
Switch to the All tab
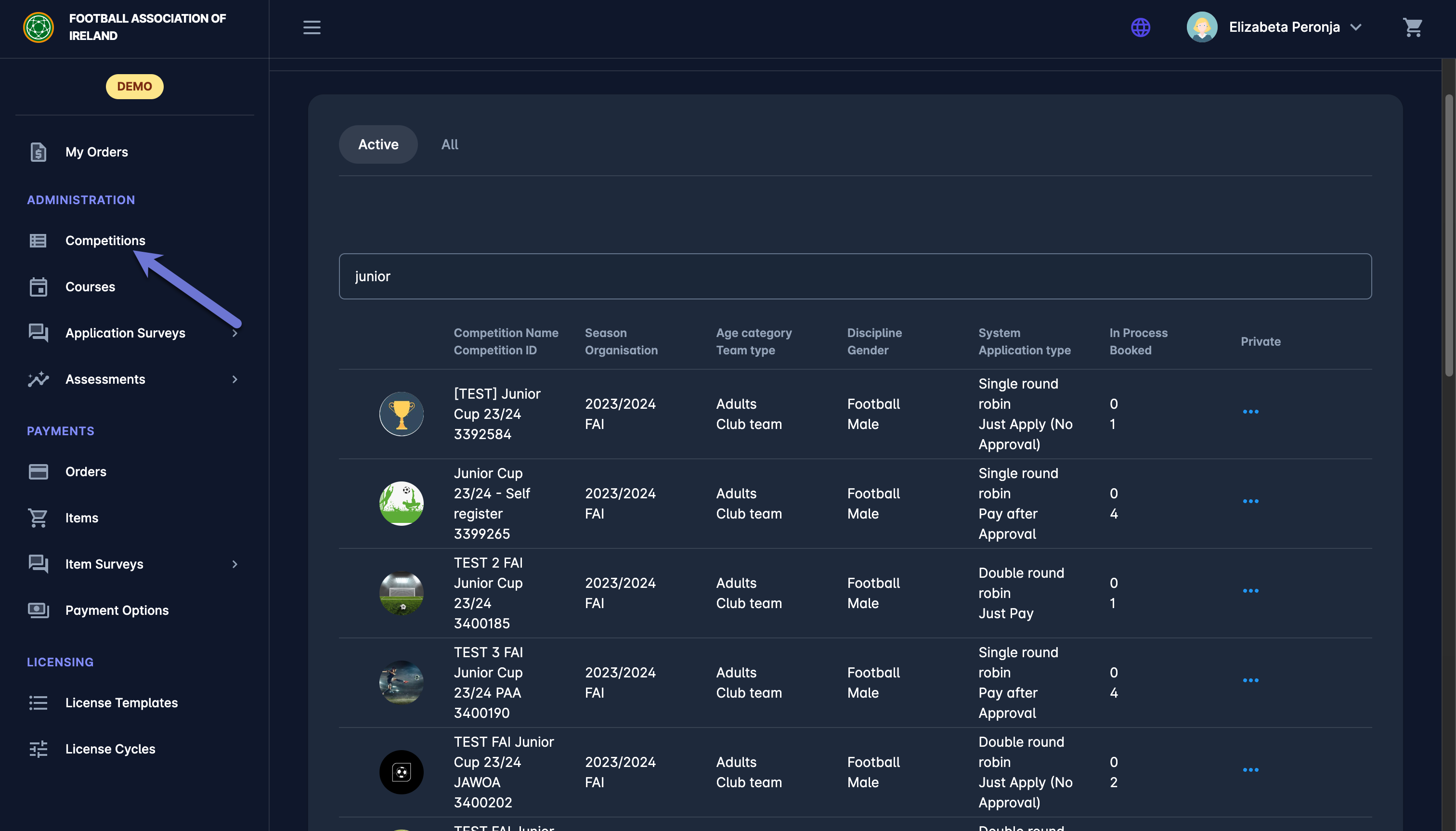[449, 144]
